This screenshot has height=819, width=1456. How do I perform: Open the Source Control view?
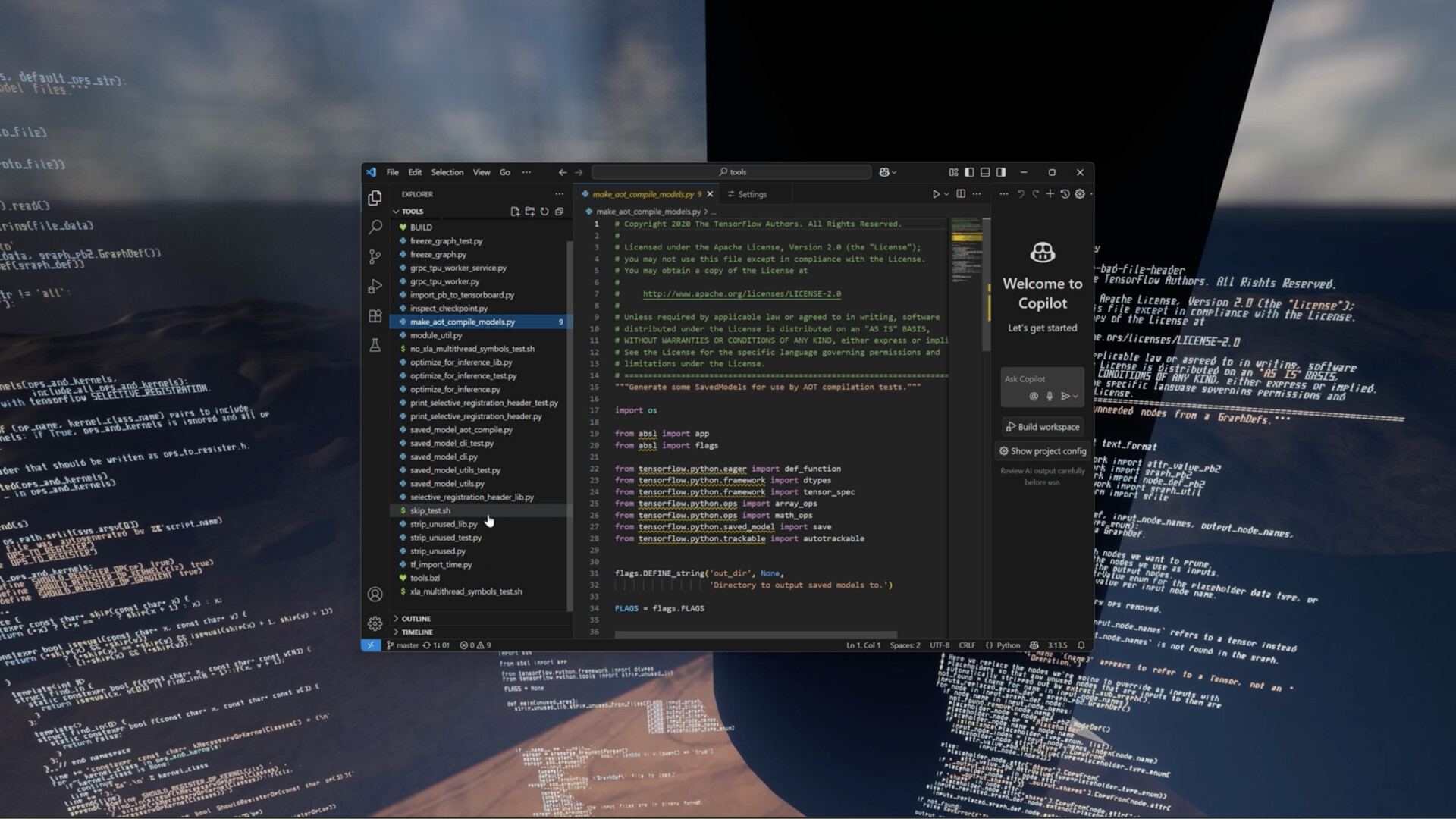(375, 256)
